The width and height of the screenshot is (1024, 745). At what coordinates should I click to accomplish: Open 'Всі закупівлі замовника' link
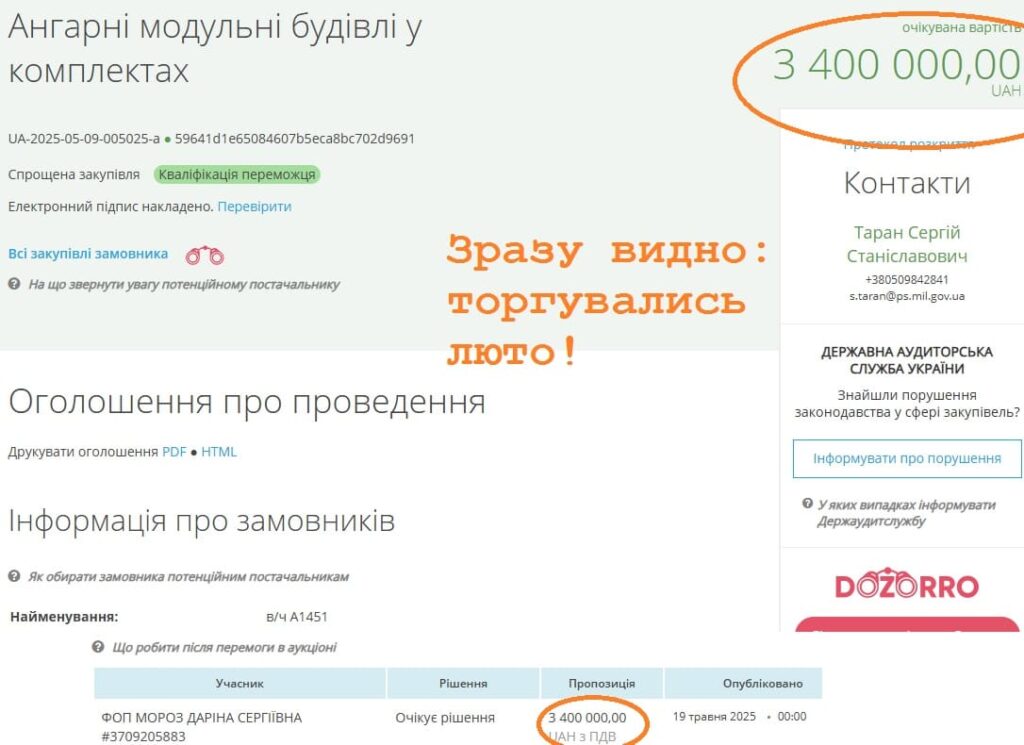click(88, 254)
